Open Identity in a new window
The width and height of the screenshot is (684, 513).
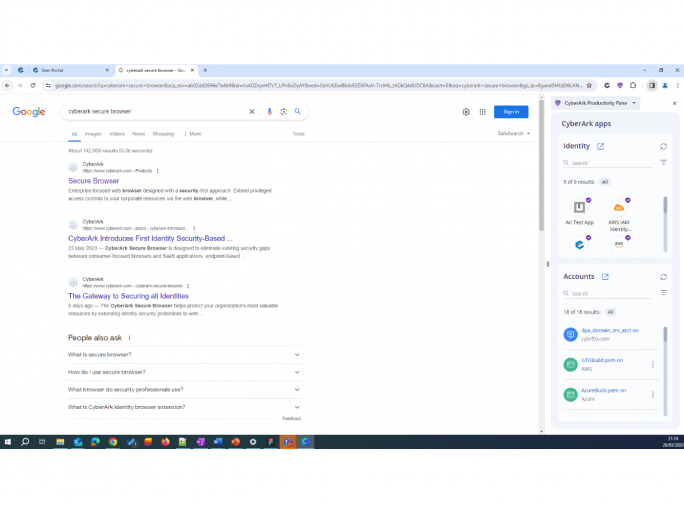click(x=600, y=146)
